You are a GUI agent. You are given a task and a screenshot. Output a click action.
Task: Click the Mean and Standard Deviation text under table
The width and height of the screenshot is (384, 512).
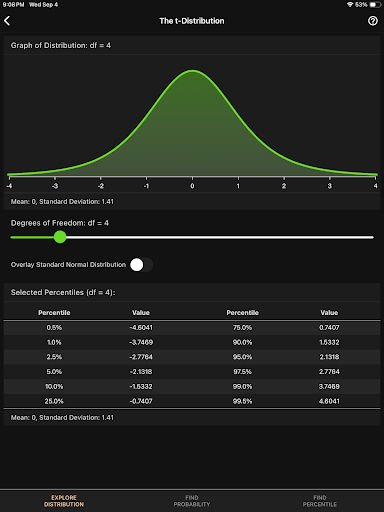point(62,418)
